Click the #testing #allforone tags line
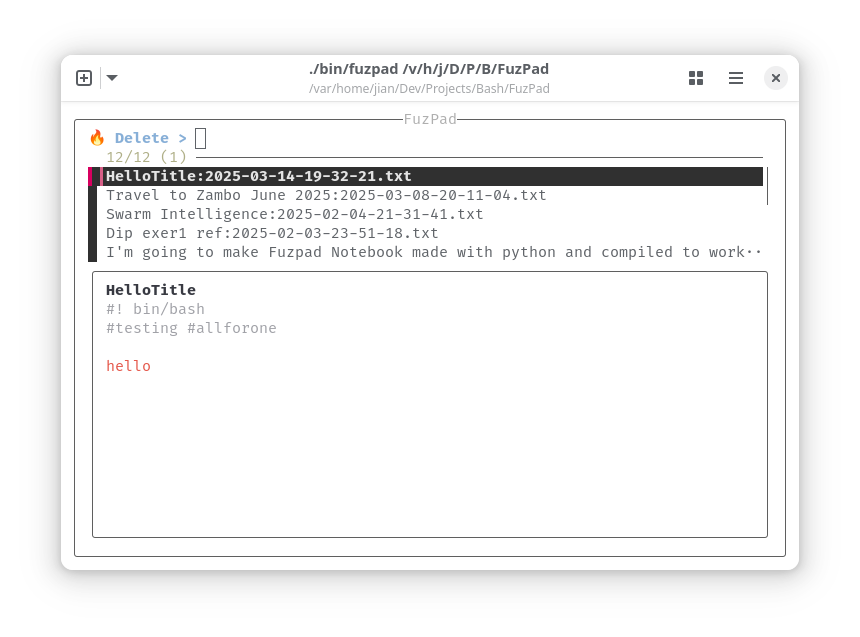860x637 pixels. [191, 328]
